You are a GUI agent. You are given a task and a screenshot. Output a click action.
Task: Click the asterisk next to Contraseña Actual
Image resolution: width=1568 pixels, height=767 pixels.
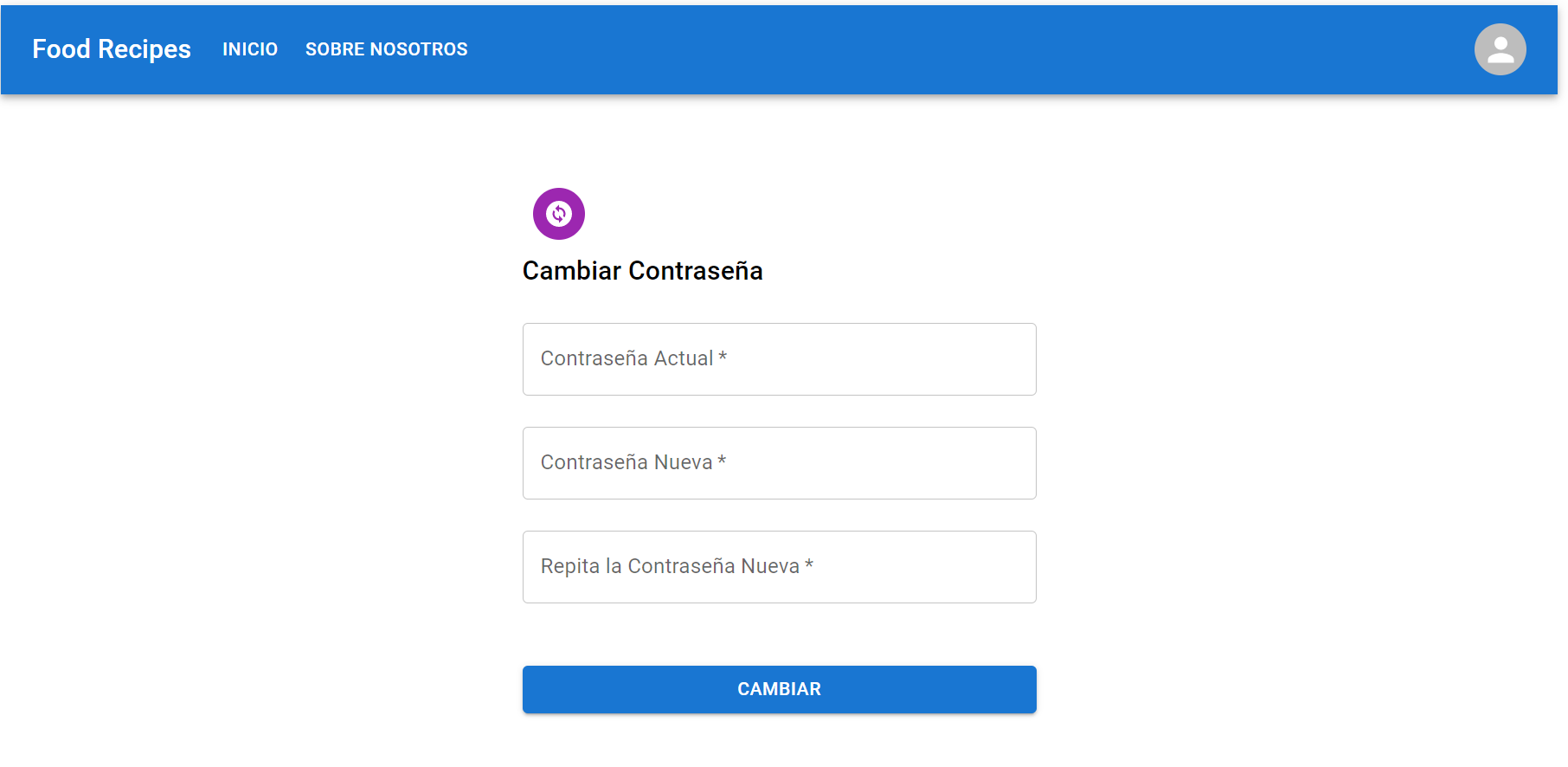[723, 358]
